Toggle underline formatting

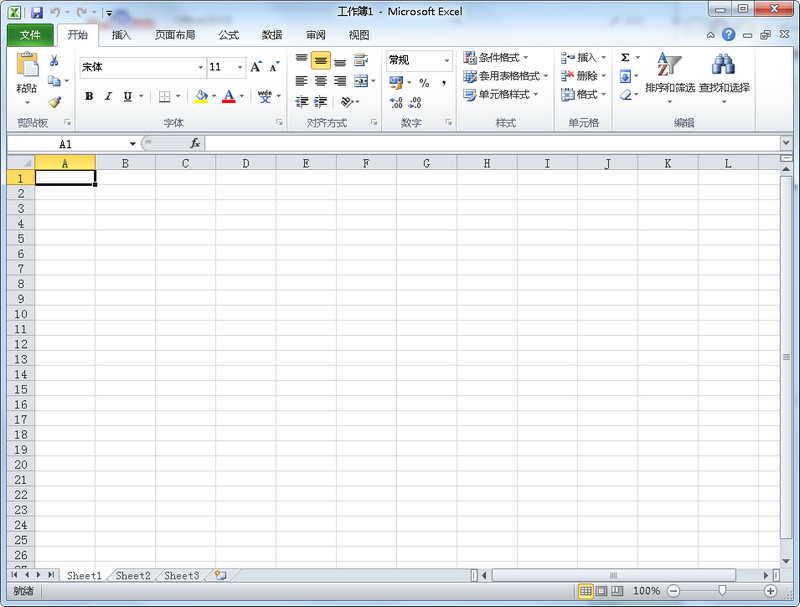coord(126,96)
